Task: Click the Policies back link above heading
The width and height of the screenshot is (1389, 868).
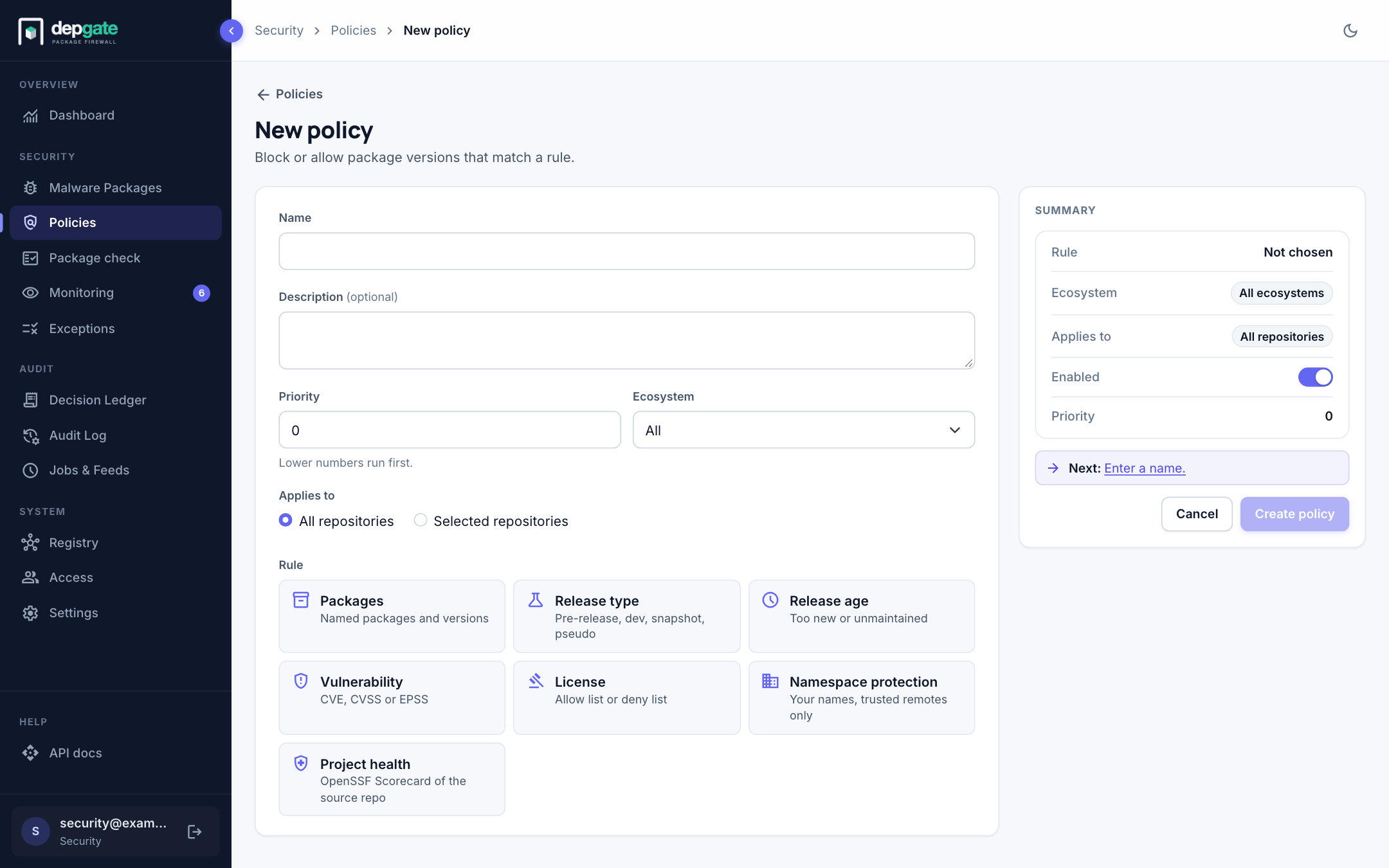Action: tap(289, 94)
